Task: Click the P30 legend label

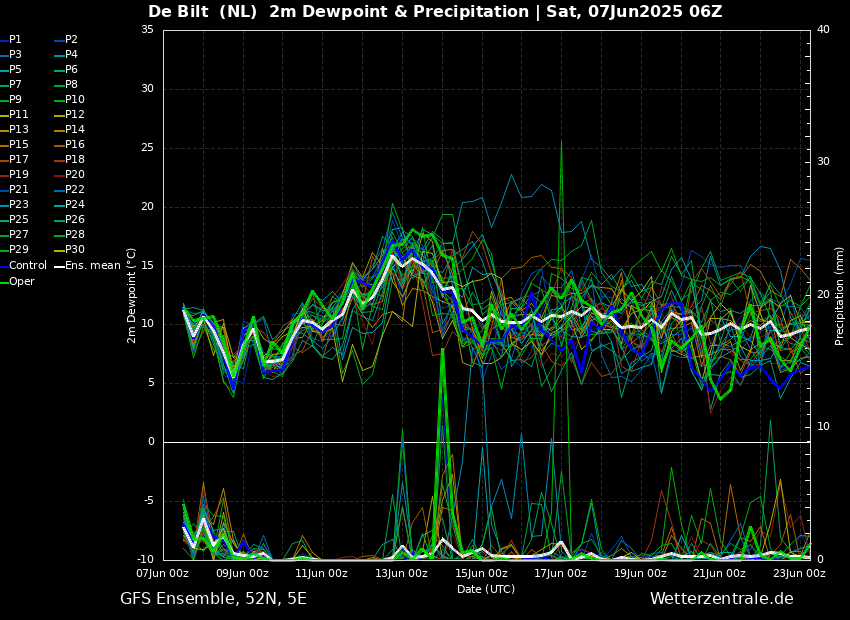Action: click(74, 250)
